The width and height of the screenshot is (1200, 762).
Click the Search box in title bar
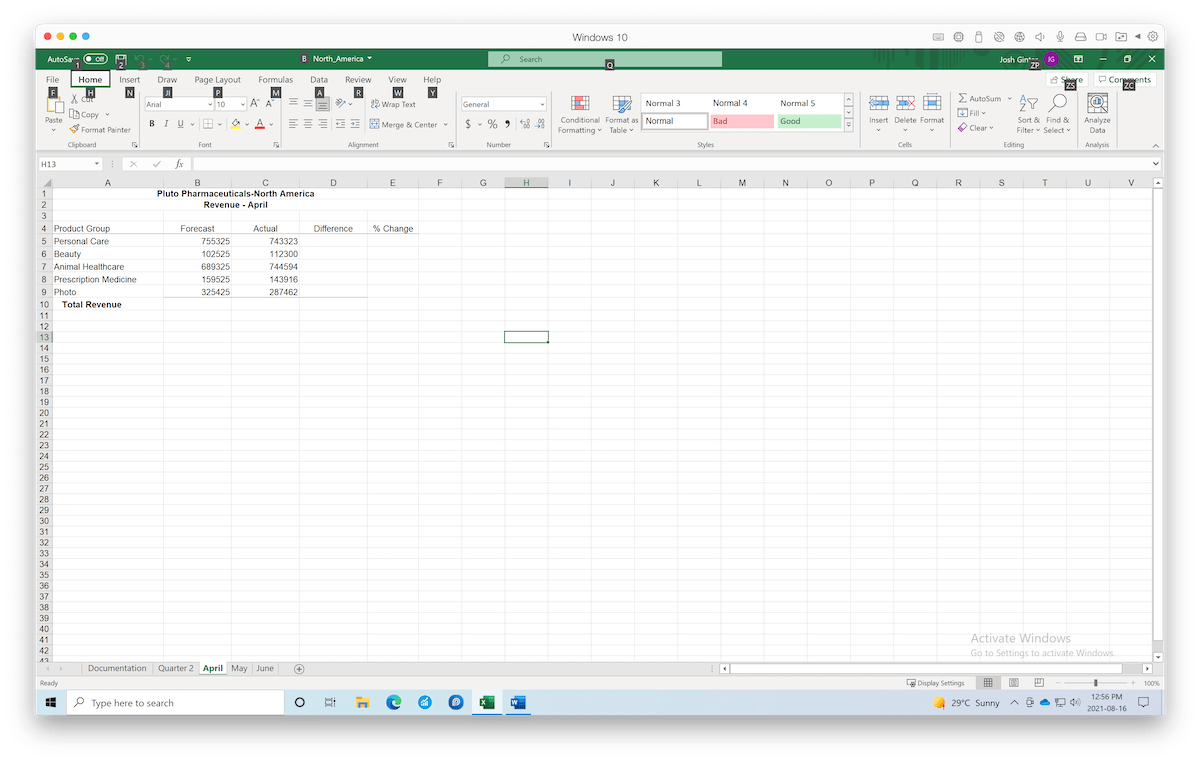[x=605, y=59]
